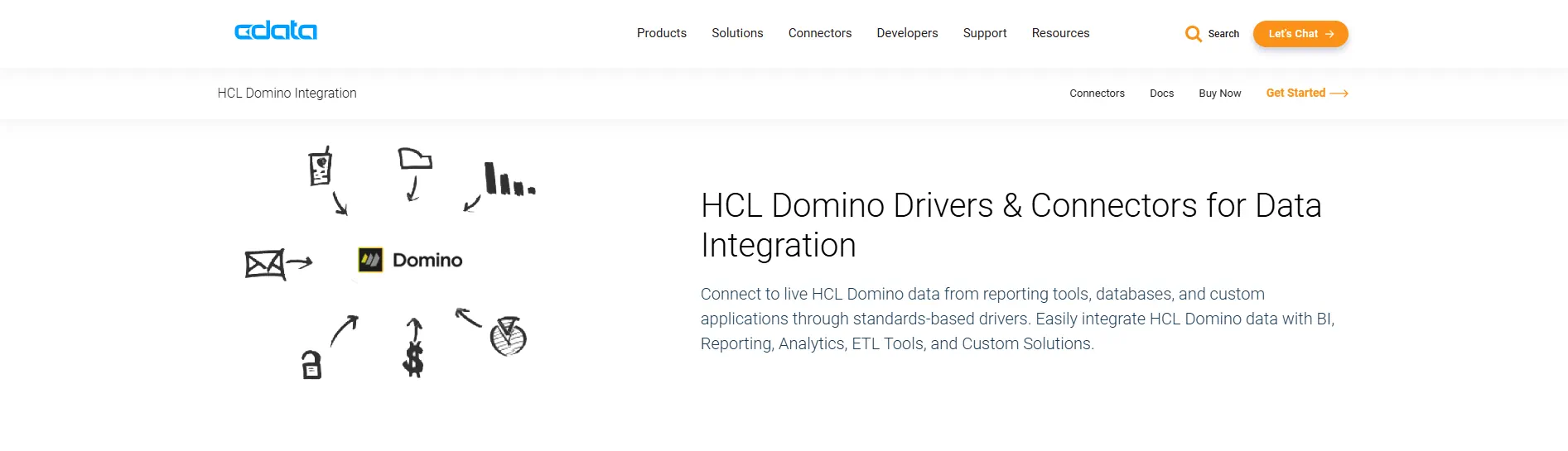Go to the Buy Now page
Viewport: 1568px width, 451px height.
coord(1219,94)
